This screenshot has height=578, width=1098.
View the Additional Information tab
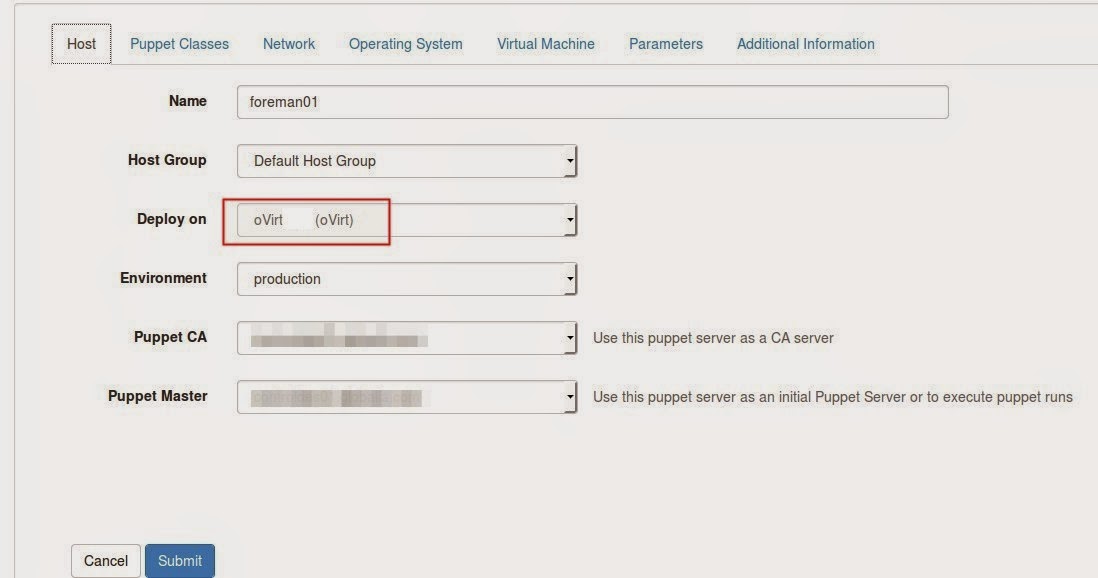coord(805,44)
